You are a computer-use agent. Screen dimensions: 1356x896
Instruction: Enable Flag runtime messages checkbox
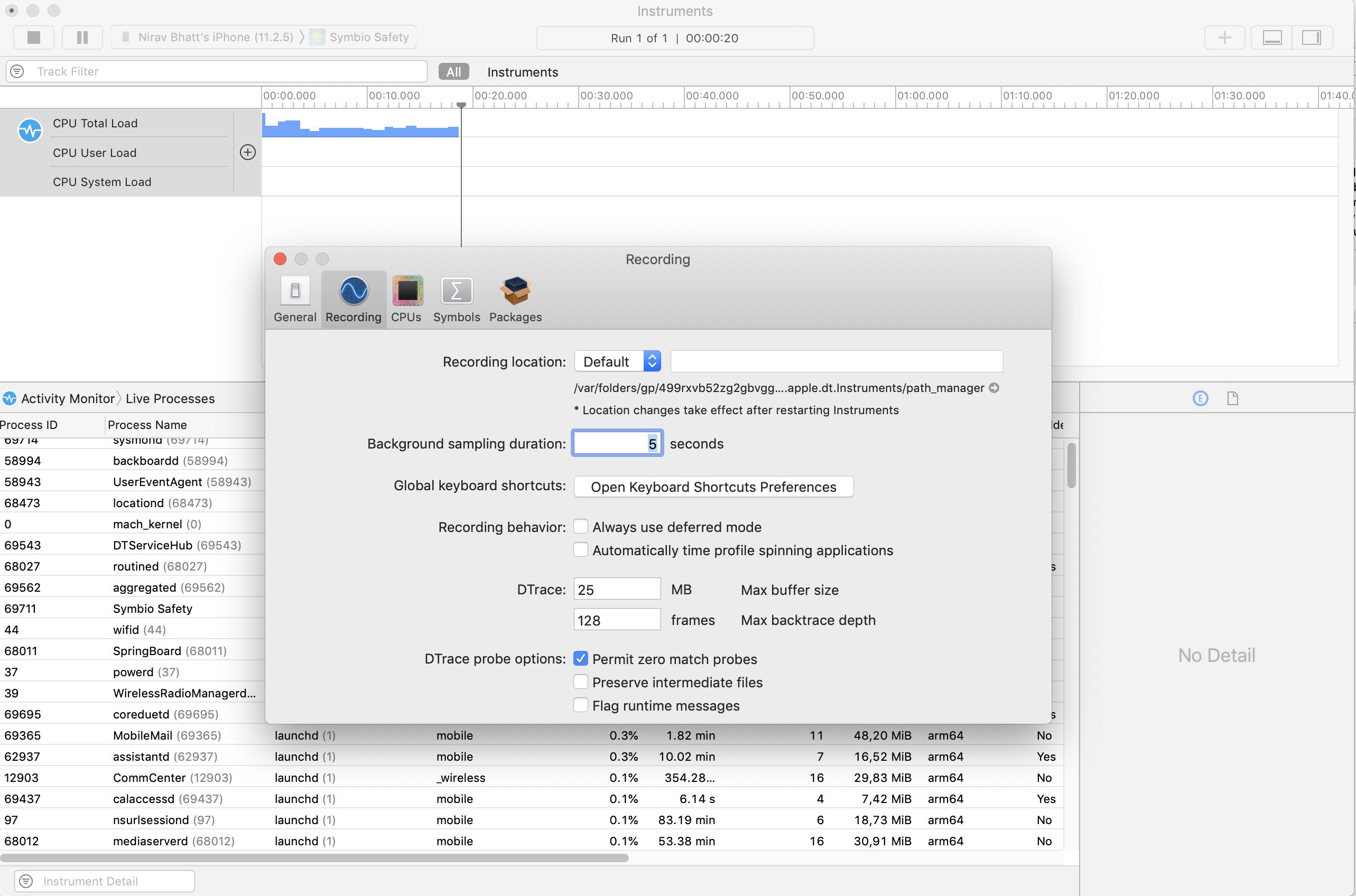(x=581, y=705)
